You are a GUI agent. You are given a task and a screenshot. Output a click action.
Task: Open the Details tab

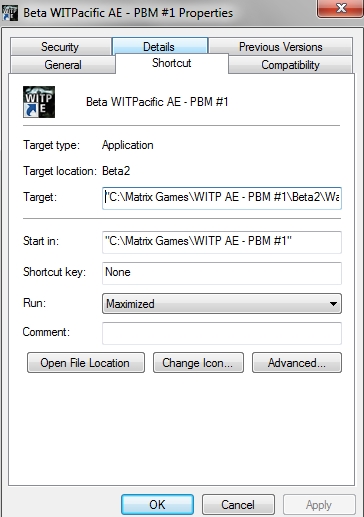(x=160, y=46)
